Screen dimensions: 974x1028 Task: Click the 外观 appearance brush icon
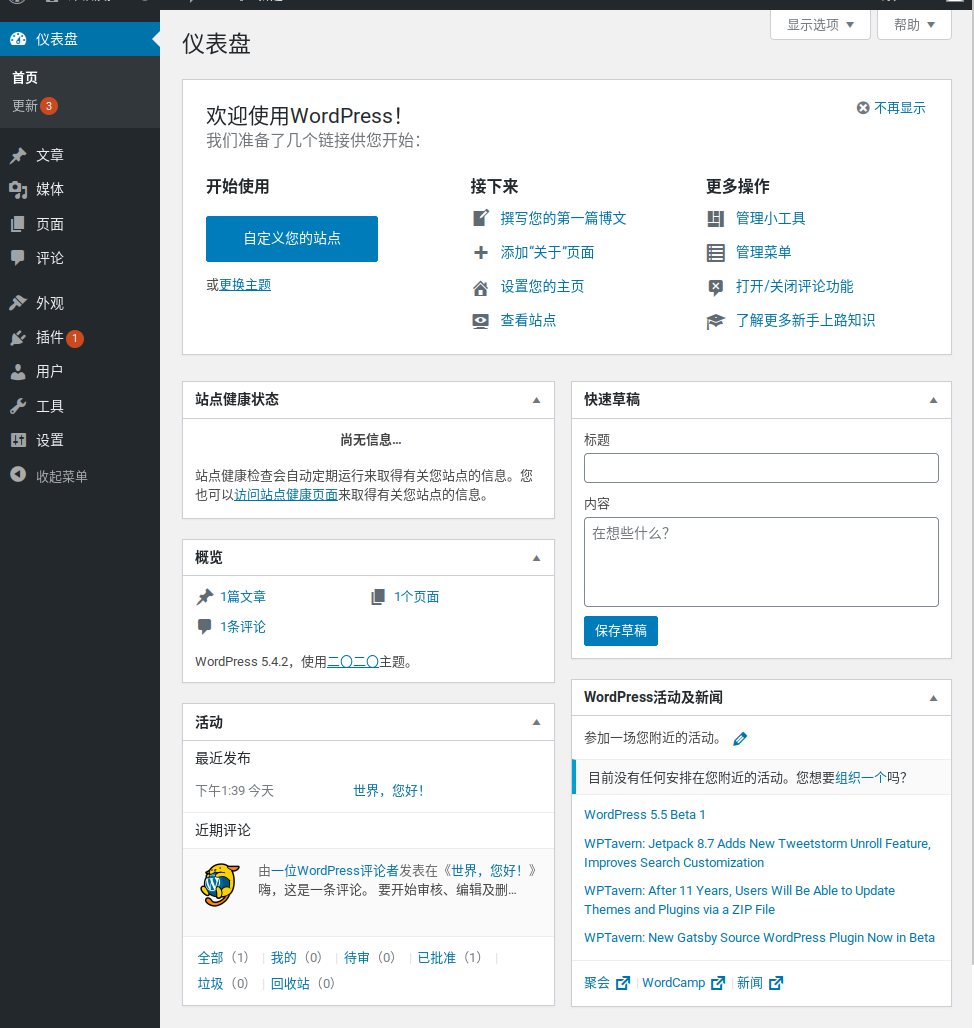click(18, 303)
